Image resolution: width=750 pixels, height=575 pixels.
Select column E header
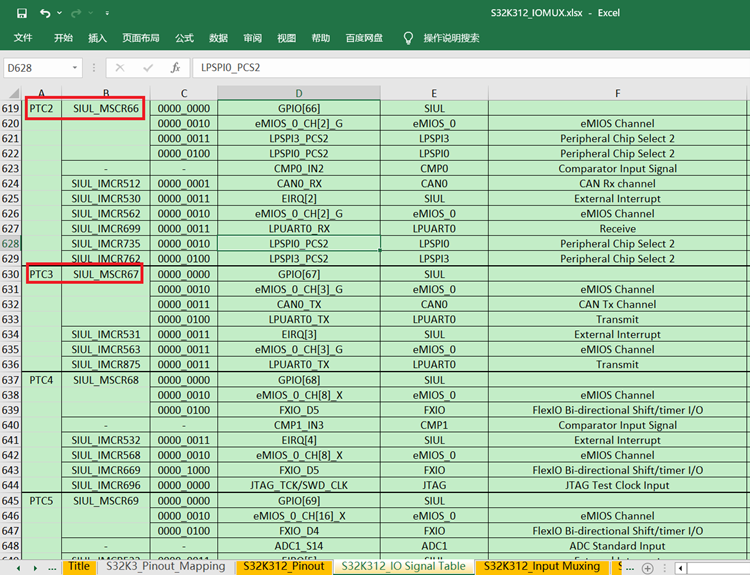(x=434, y=93)
